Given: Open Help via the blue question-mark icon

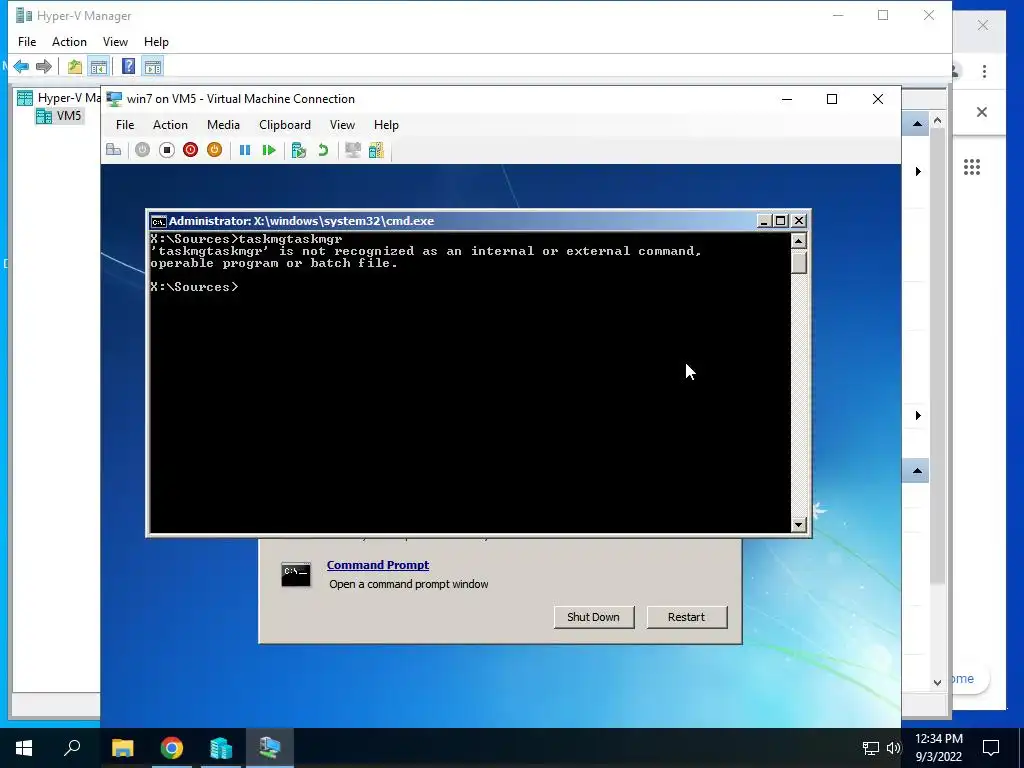Looking at the screenshot, I should pos(129,66).
